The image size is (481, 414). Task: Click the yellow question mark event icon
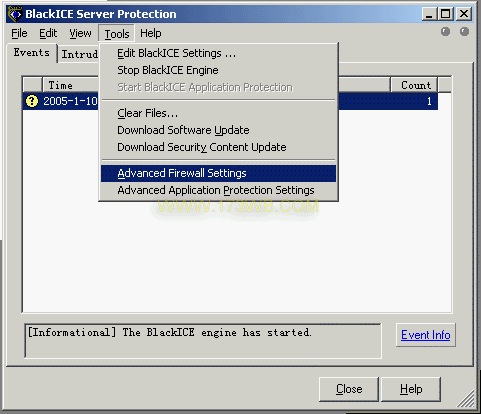[x=32, y=101]
